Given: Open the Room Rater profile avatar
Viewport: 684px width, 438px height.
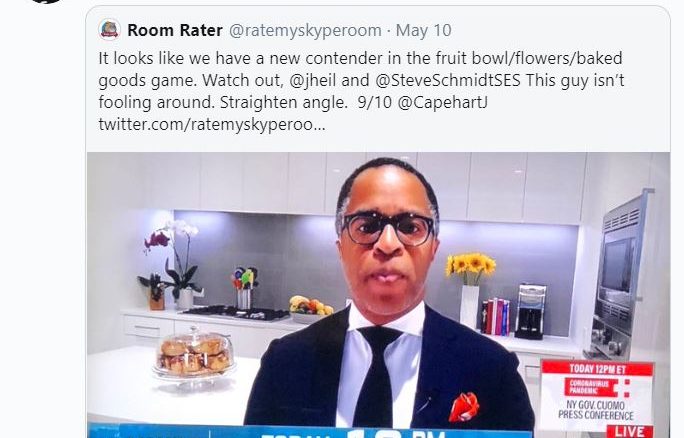Looking at the screenshot, I should (109, 30).
